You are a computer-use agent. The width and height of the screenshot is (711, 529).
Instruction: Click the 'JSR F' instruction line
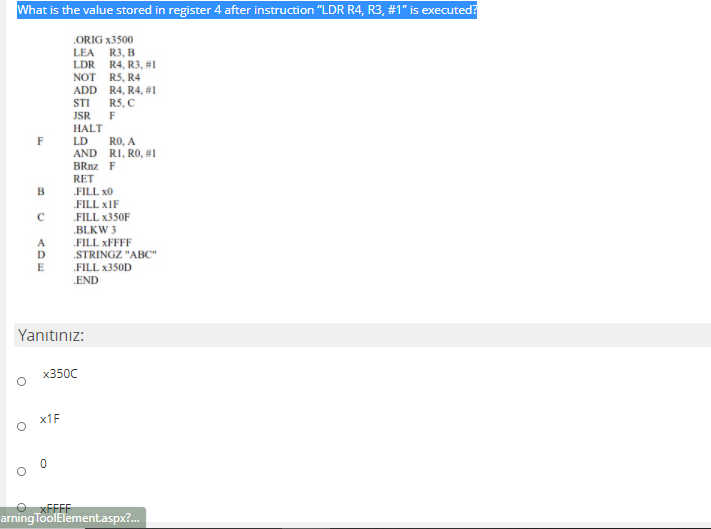(x=94, y=116)
